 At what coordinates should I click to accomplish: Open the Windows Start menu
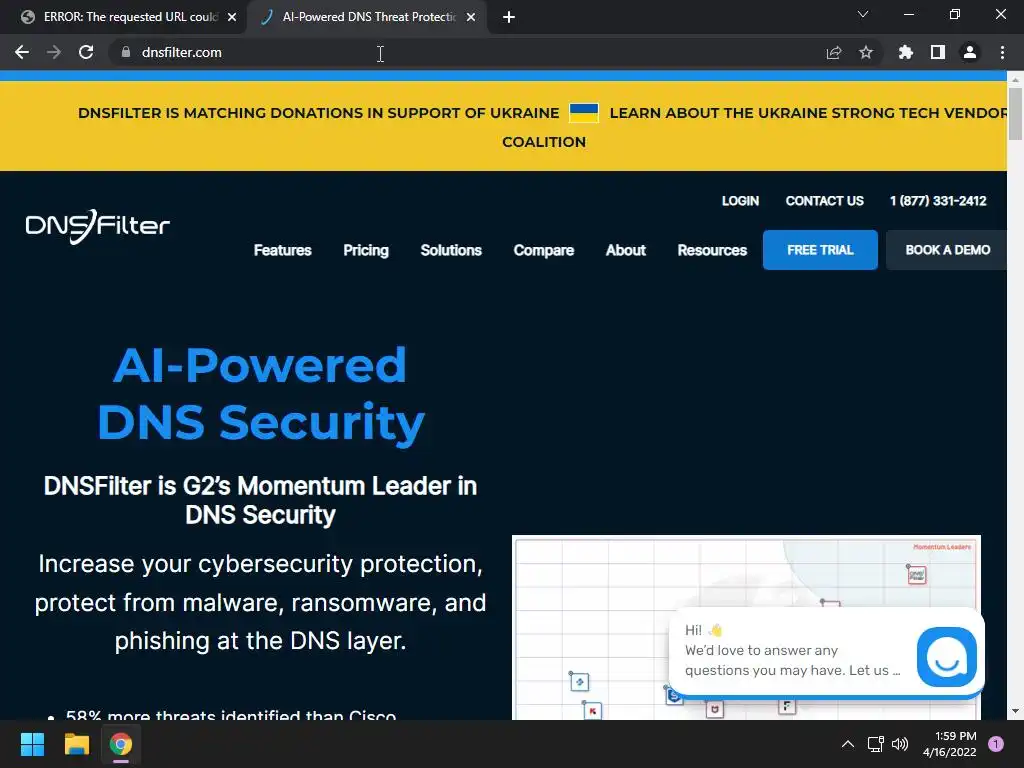(32, 744)
